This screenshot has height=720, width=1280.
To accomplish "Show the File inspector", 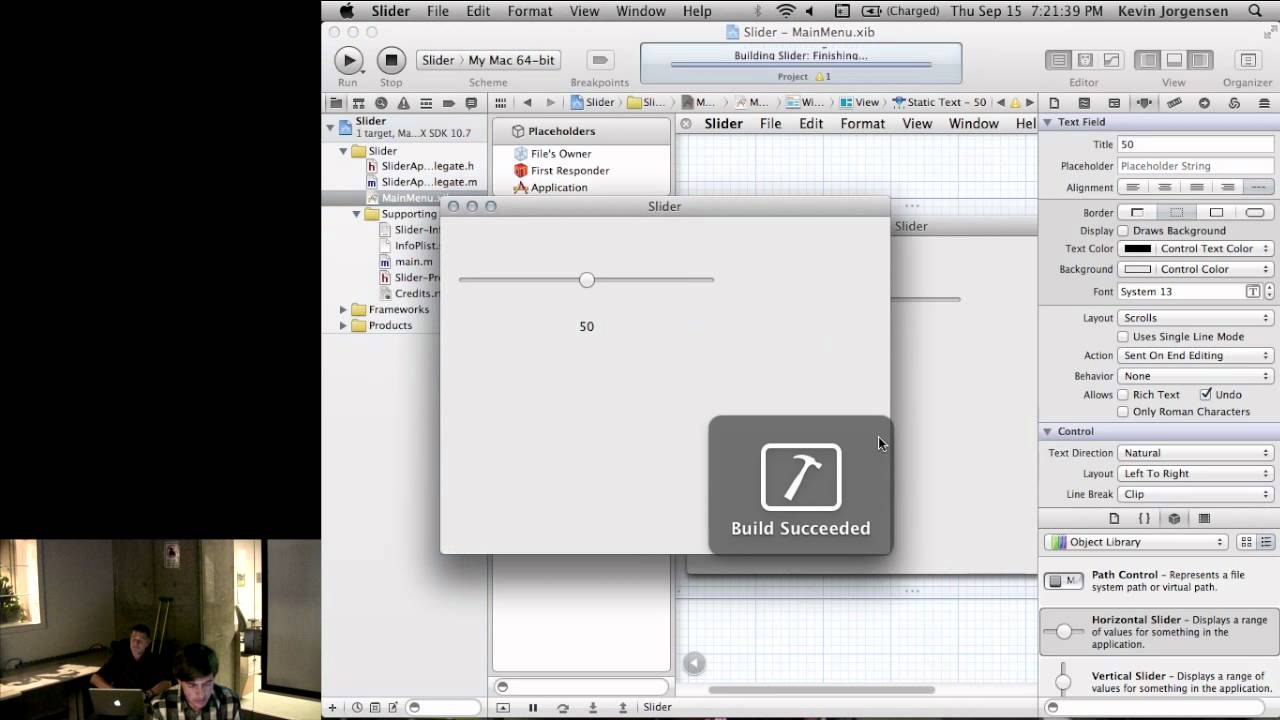I will [x=1054, y=103].
